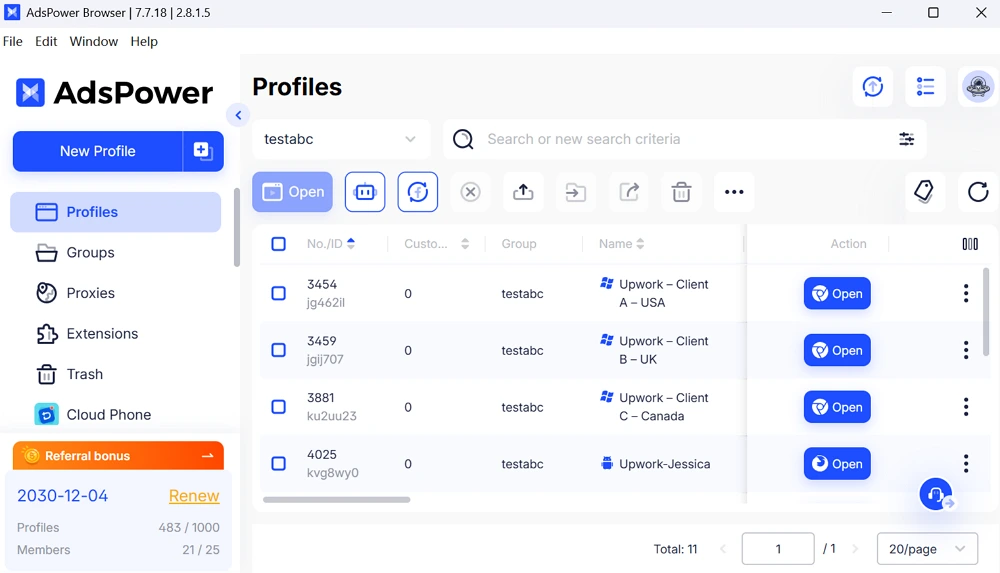
Task: Open the user avatar account icon
Action: click(978, 86)
